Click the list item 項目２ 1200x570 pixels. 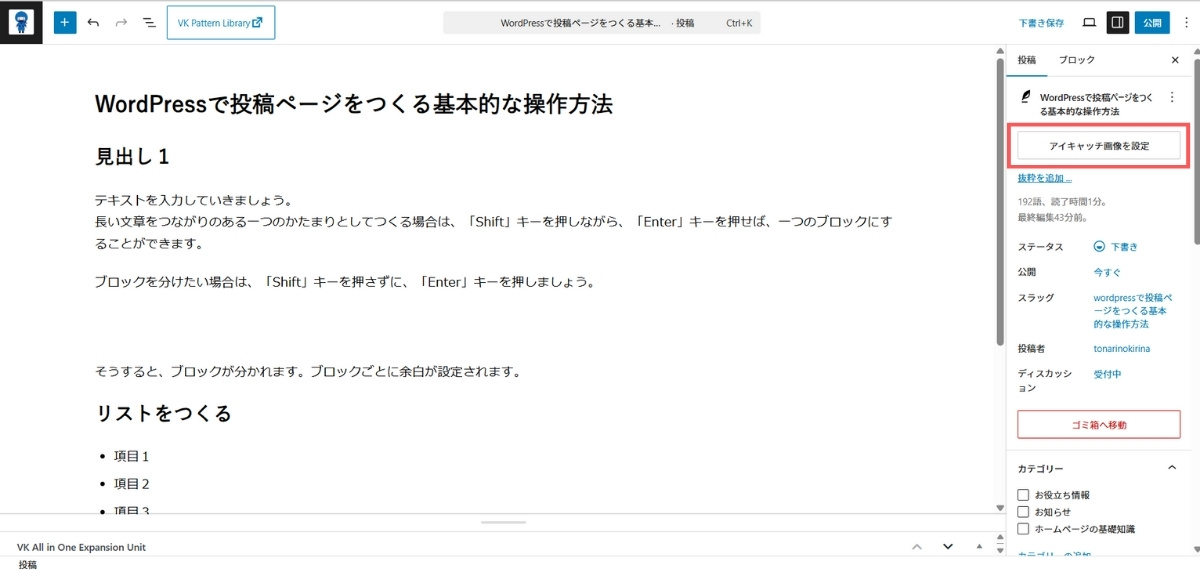[131, 484]
